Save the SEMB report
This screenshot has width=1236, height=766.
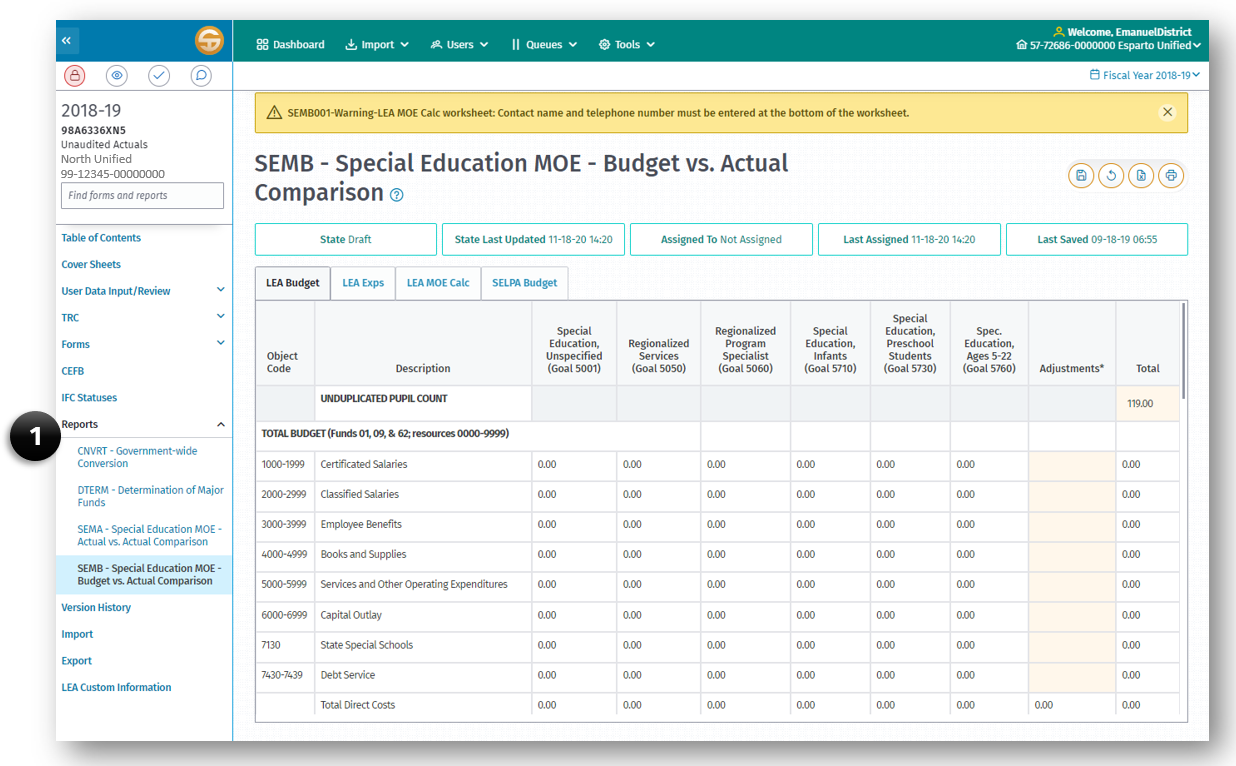[1081, 175]
